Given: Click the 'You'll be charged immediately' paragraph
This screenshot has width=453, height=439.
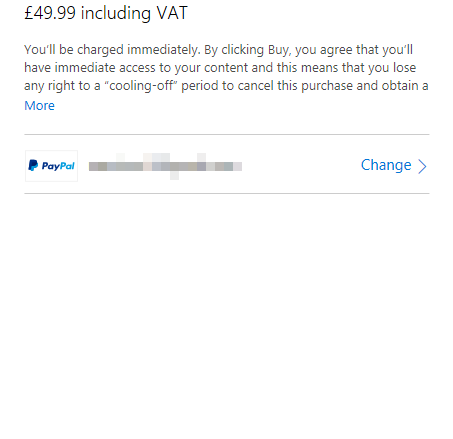Looking at the screenshot, I should pyautogui.click(x=226, y=68).
